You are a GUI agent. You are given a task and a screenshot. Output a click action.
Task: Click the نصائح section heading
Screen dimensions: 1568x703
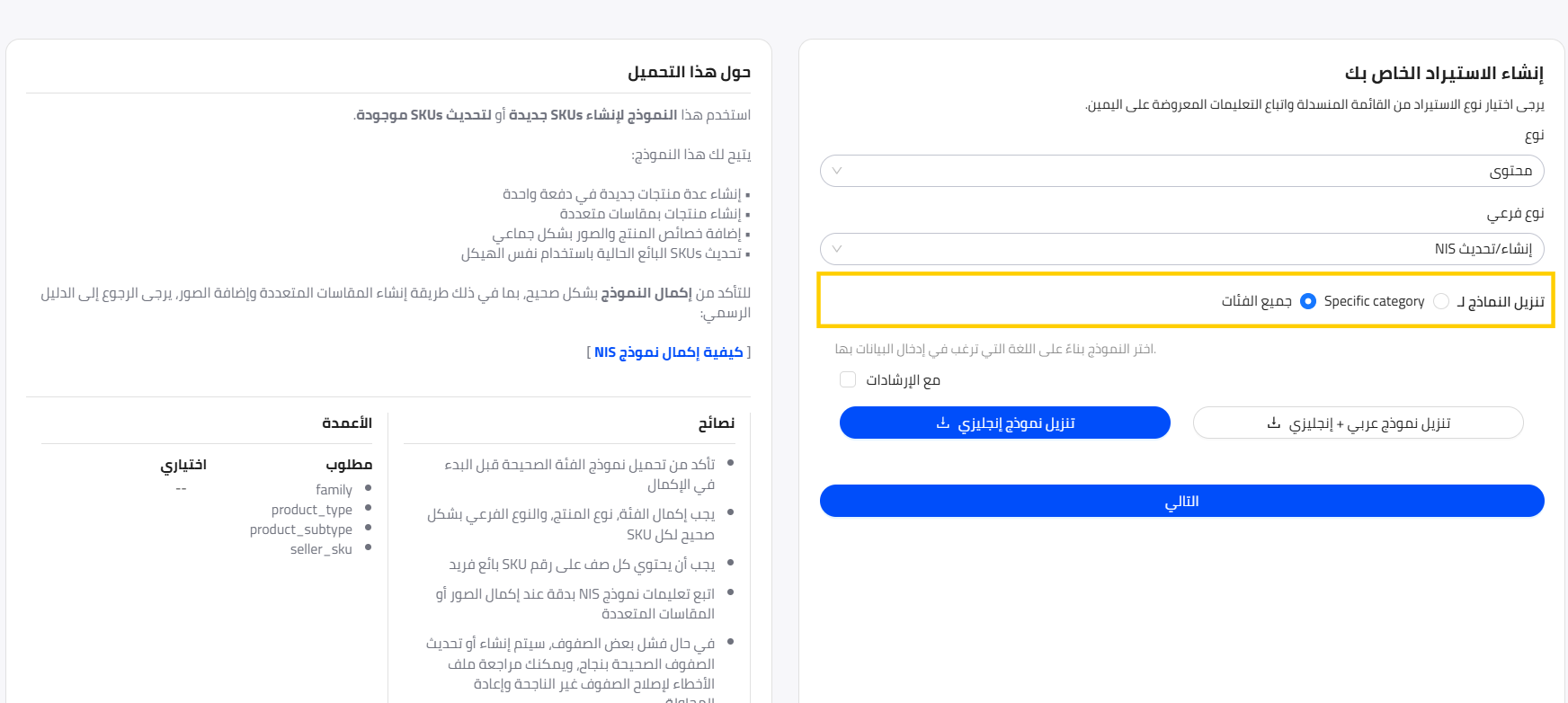click(717, 423)
